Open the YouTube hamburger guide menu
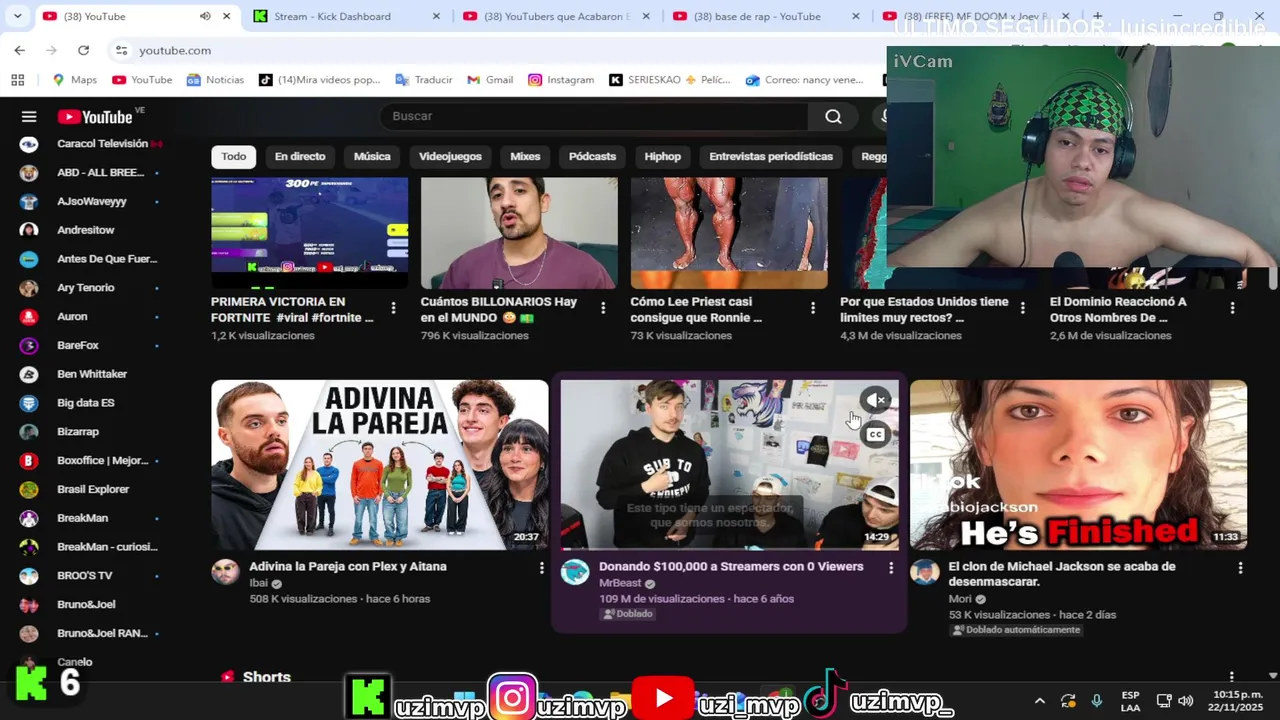Image resolution: width=1280 pixels, height=720 pixels. pos(29,117)
